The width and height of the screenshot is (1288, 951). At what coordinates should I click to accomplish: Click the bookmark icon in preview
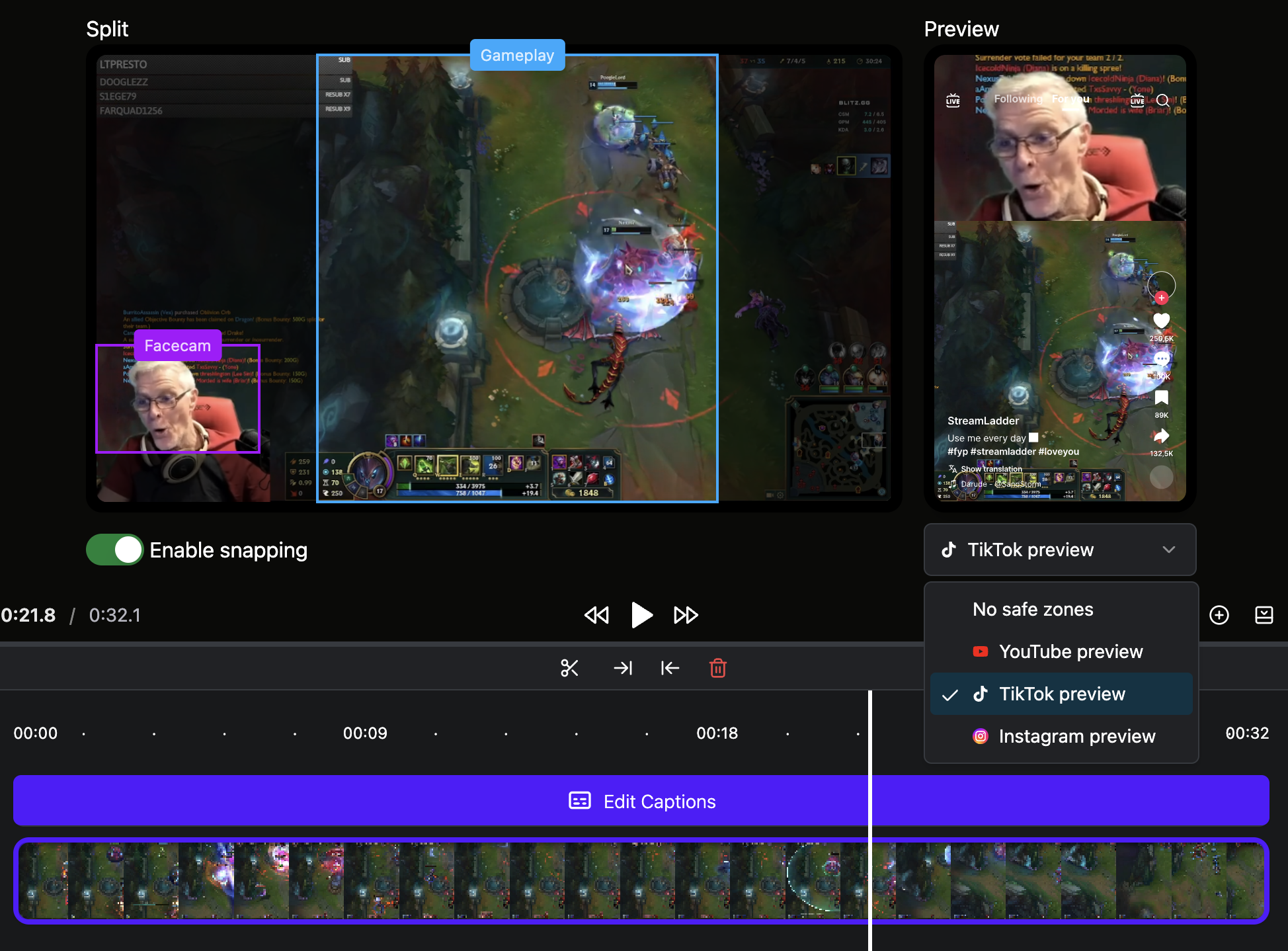(x=1162, y=397)
